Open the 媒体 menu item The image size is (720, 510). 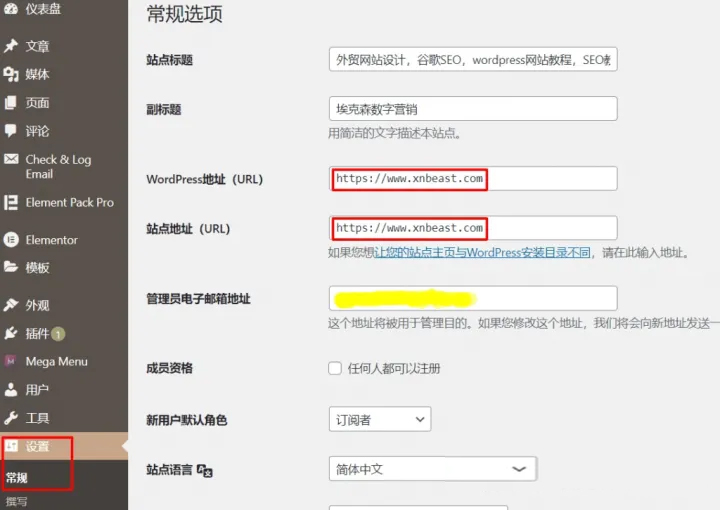point(37,74)
